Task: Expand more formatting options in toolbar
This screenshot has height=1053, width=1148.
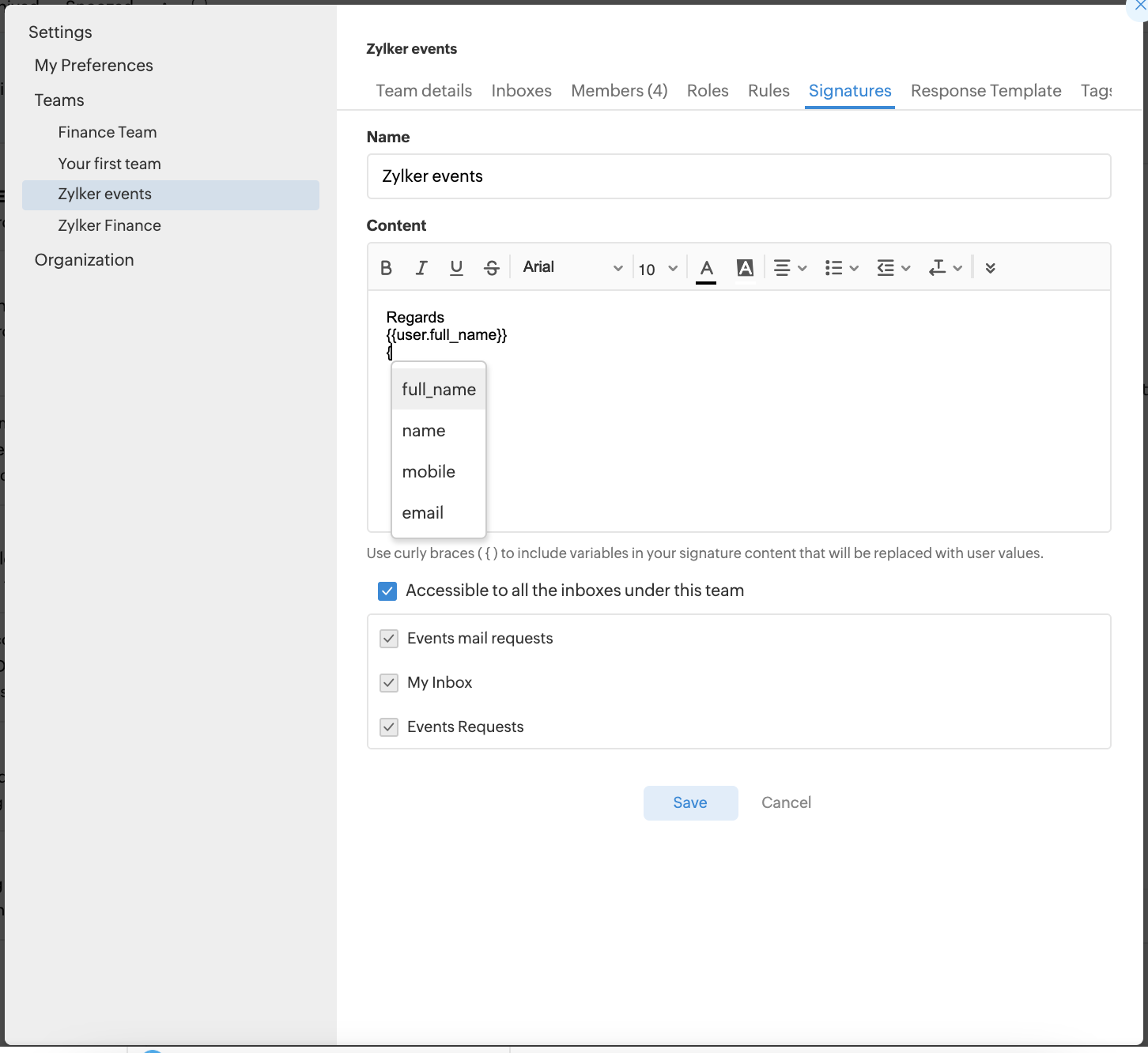Action: pyautogui.click(x=990, y=268)
